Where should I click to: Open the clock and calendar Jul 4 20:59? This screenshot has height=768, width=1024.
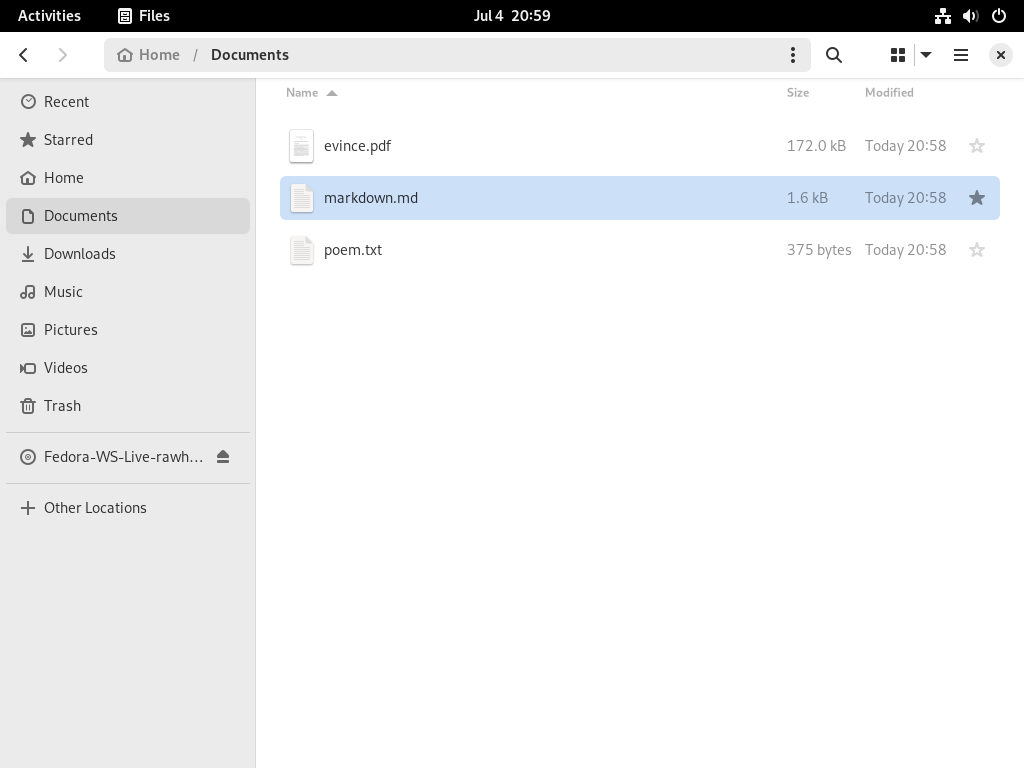pyautogui.click(x=512, y=16)
